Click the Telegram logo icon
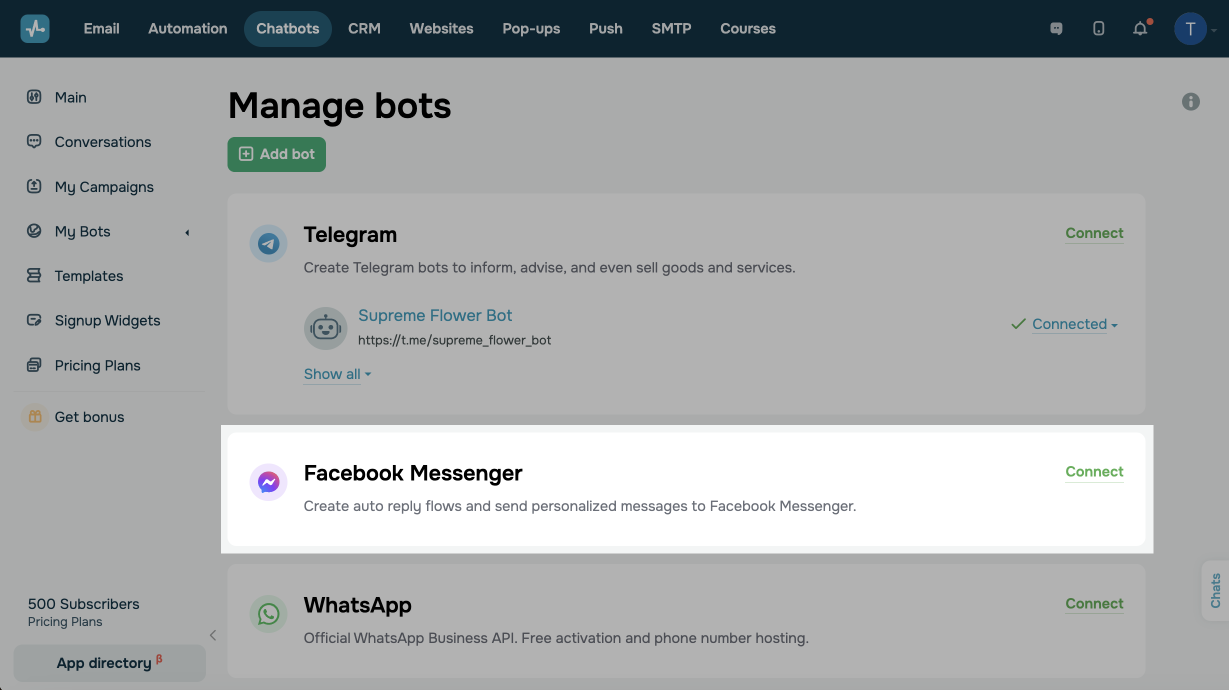This screenshot has height=690, width=1229. (268, 244)
